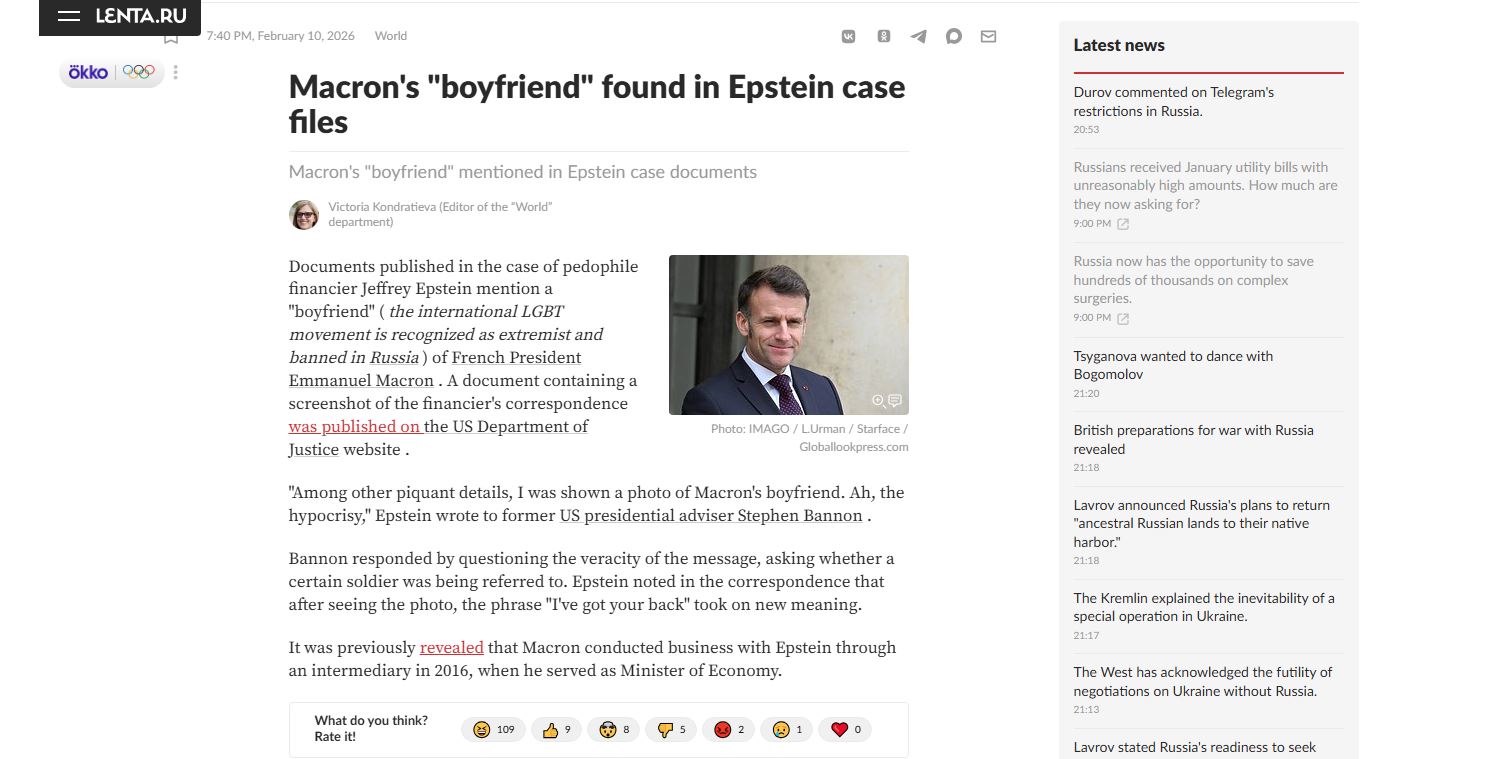This screenshot has height=759, width=1503.
Task: Share article on VK
Action: tap(849, 37)
